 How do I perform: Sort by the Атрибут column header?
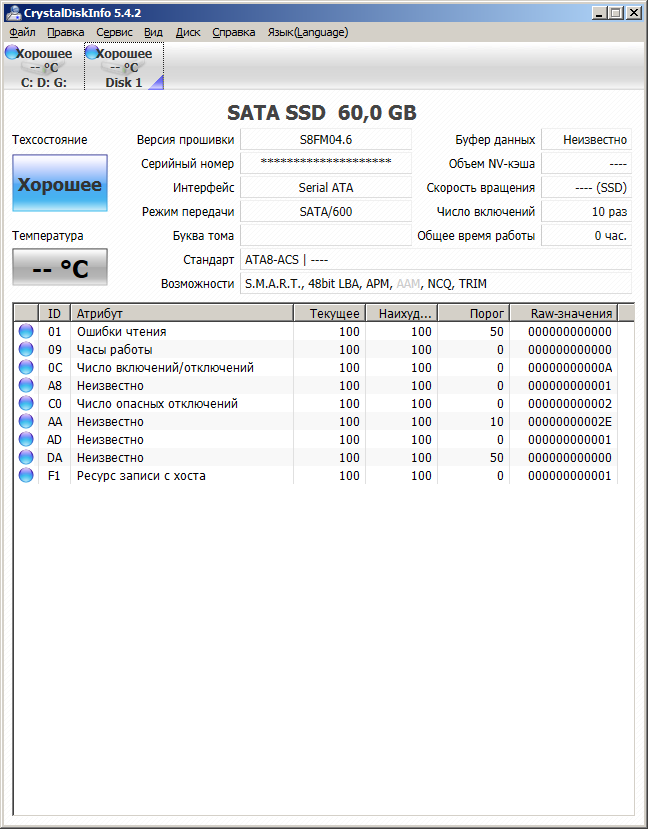[x=182, y=314]
